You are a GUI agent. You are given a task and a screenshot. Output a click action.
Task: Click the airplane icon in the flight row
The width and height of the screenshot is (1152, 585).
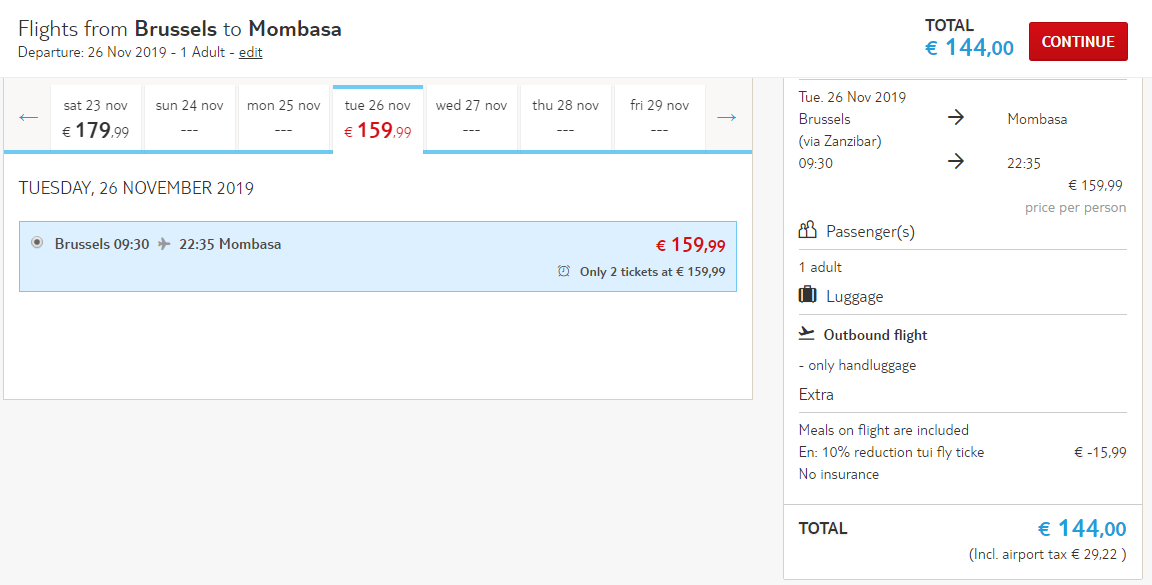point(164,244)
